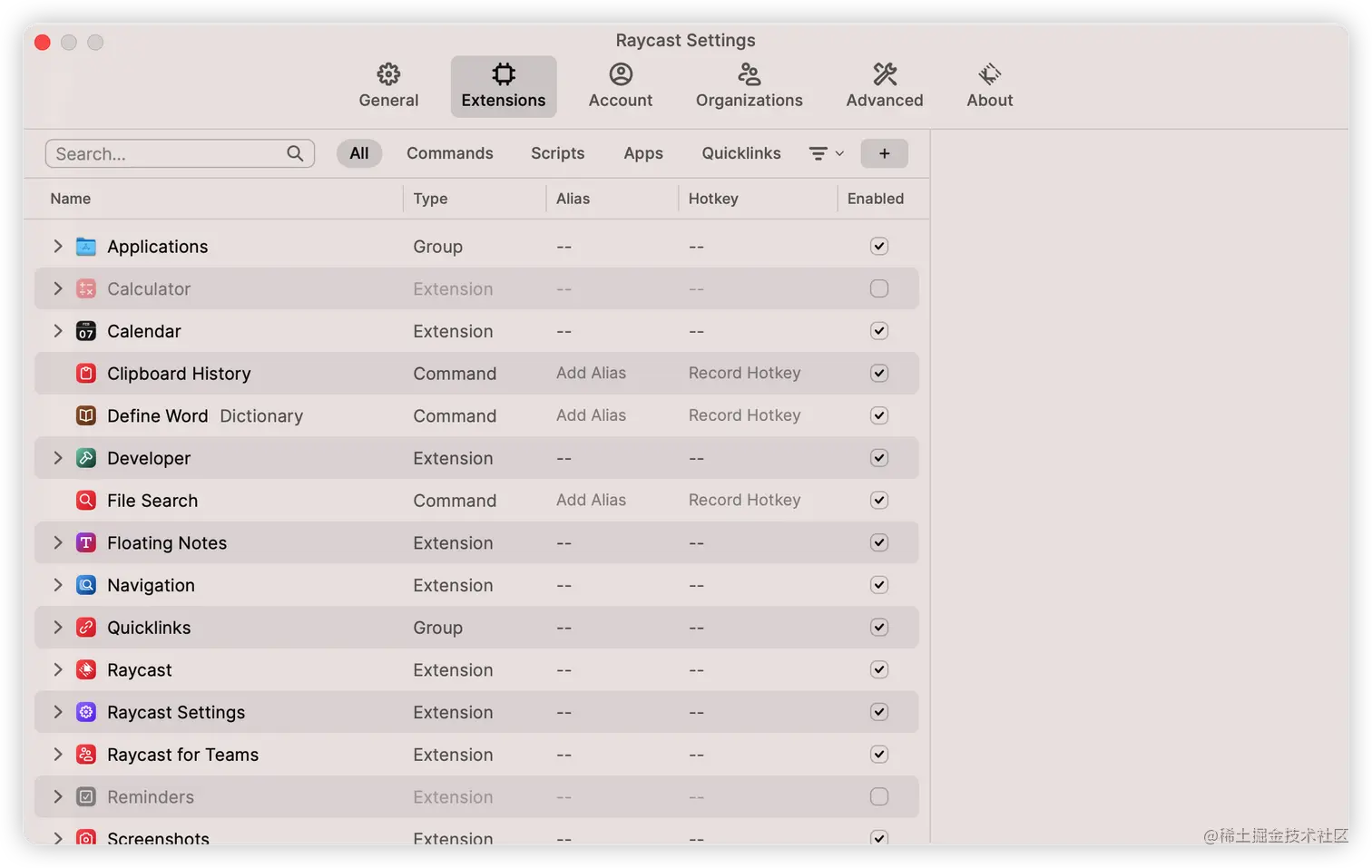Click the Floating Notes icon
The image size is (1372, 868).
(86, 542)
